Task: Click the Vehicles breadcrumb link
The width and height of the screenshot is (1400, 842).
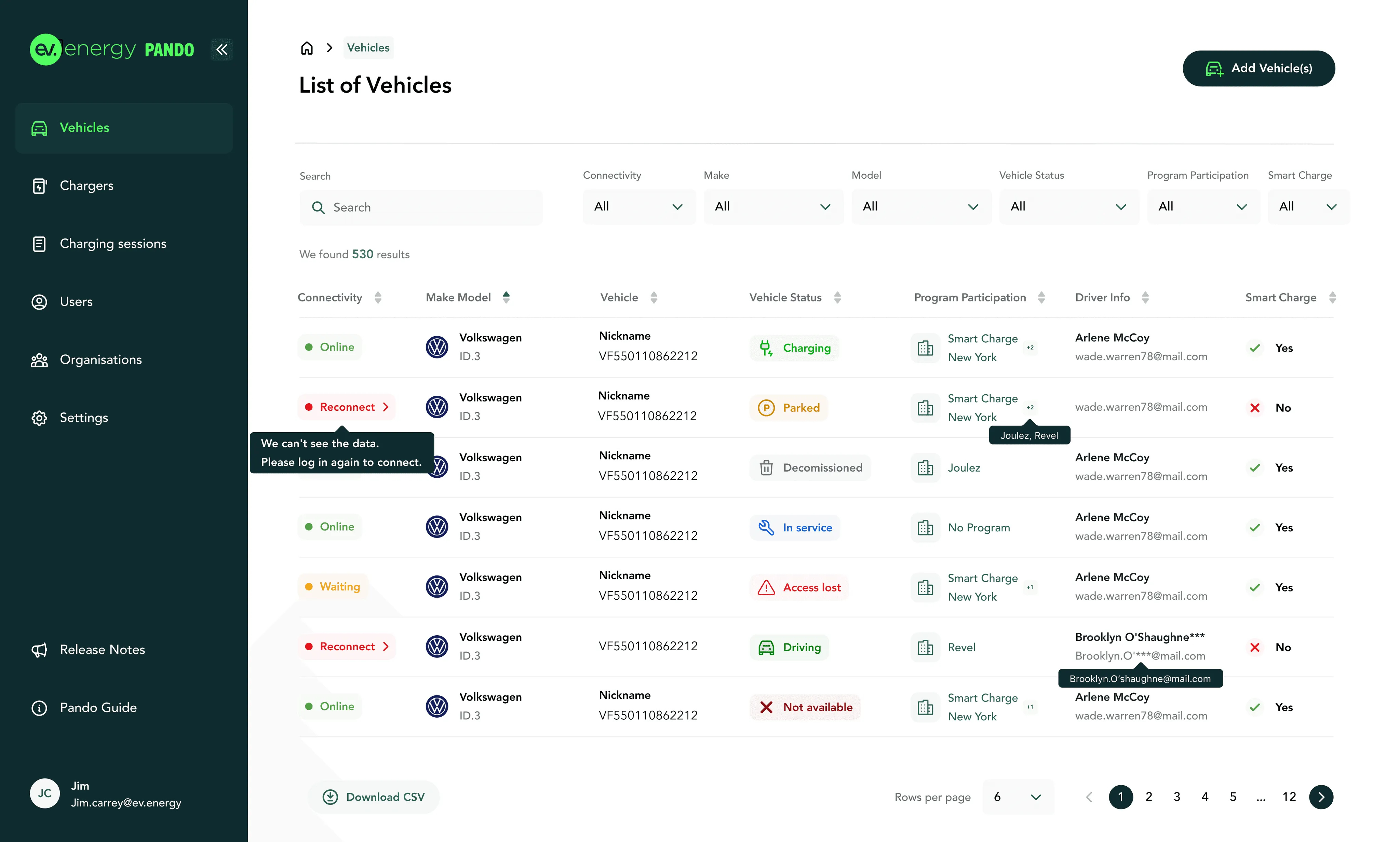Action: tap(368, 47)
